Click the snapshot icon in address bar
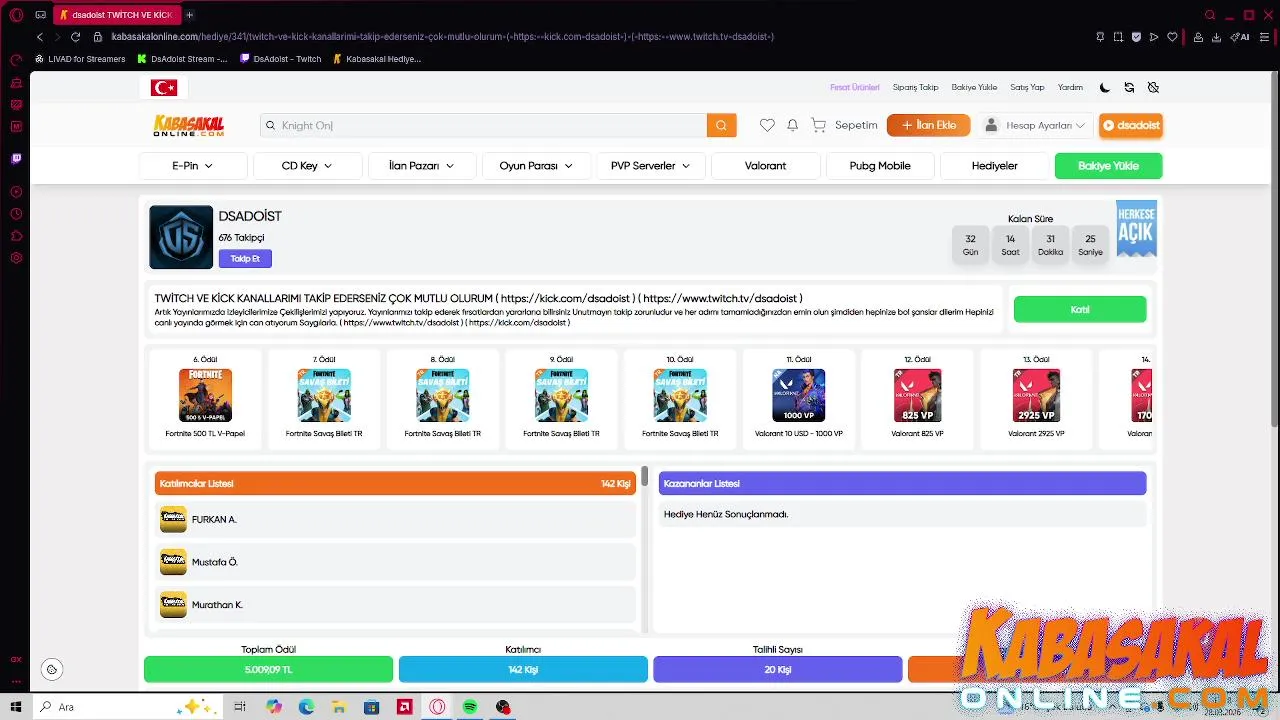This screenshot has height=720, width=1280. [1118, 37]
